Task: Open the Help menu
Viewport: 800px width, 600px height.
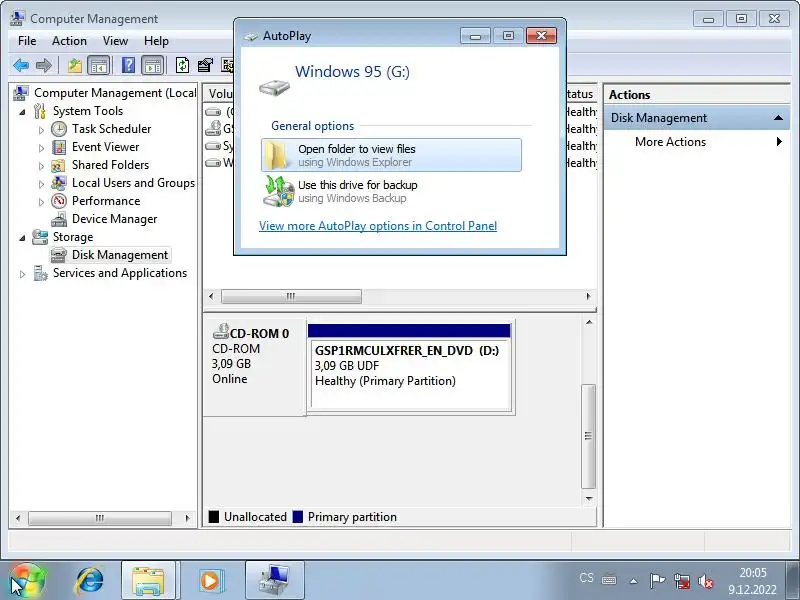Action: 156,41
